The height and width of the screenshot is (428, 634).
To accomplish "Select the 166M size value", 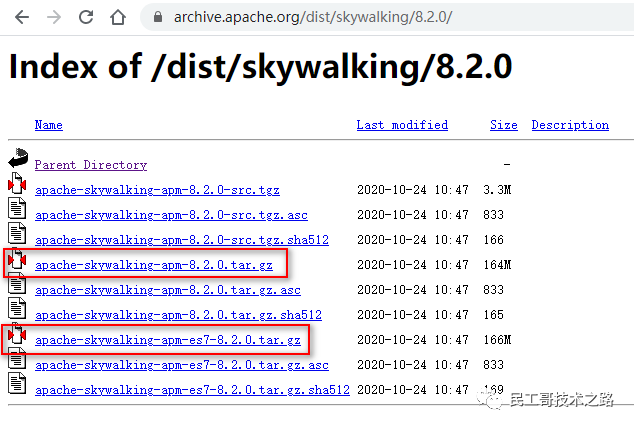I will pos(497,340).
